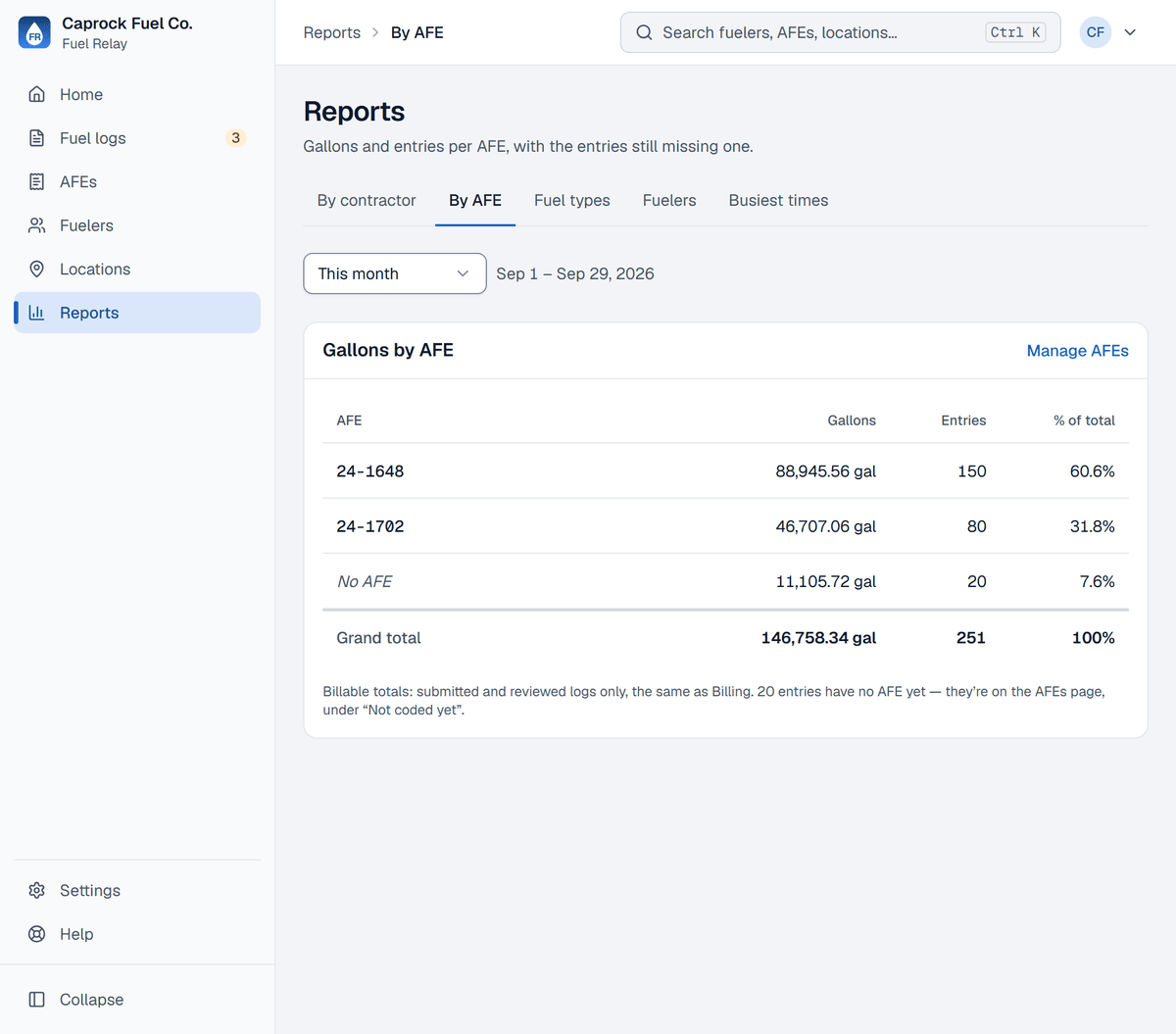Screen dimensions: 1176x1034
Task: Open the This month date range dropdown
Action: (x=395, y=273)
